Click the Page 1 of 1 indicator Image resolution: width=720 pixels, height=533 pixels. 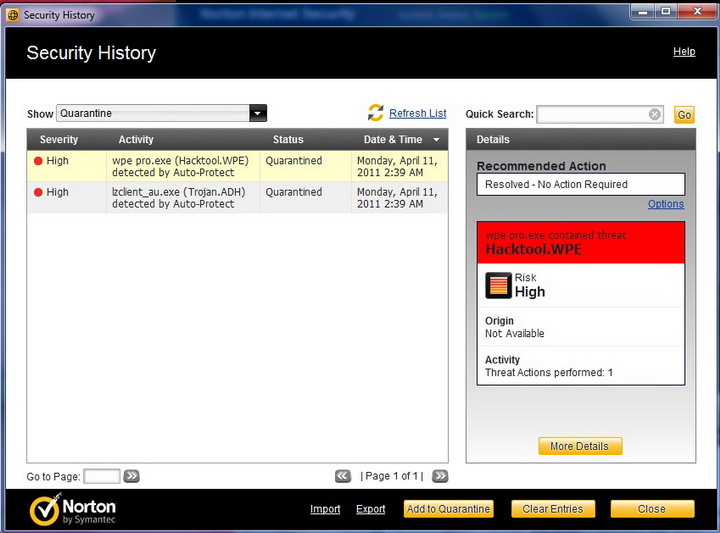point(392,476)
